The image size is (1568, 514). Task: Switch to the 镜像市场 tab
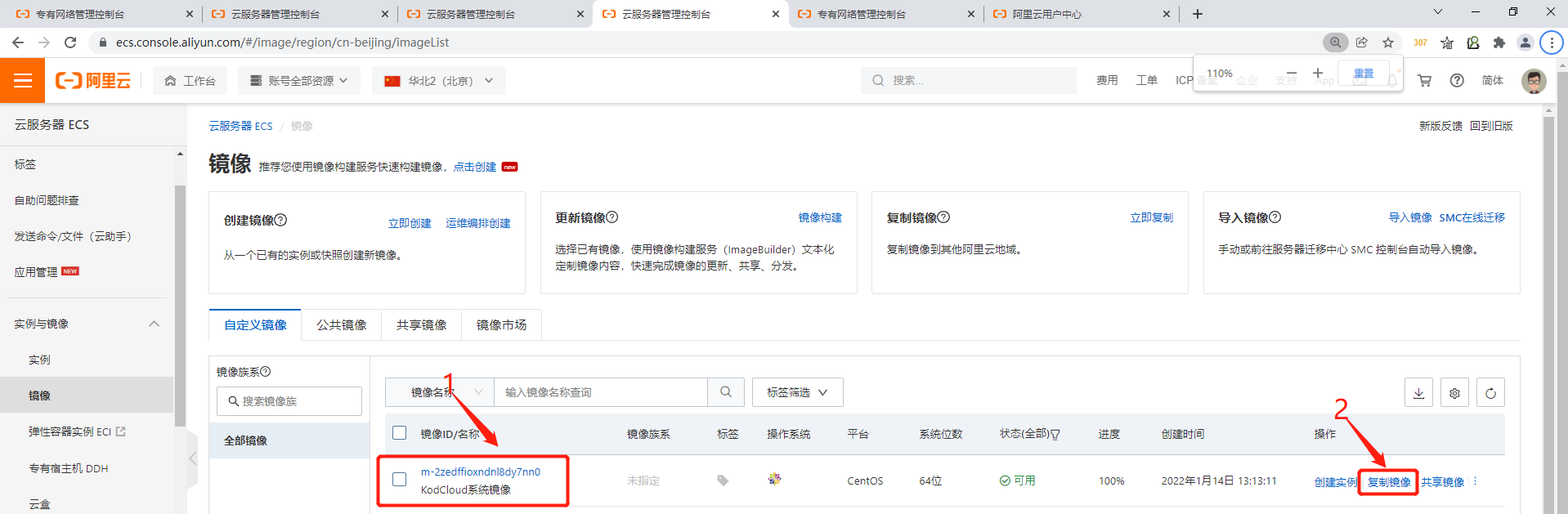[x=501, y=325]
